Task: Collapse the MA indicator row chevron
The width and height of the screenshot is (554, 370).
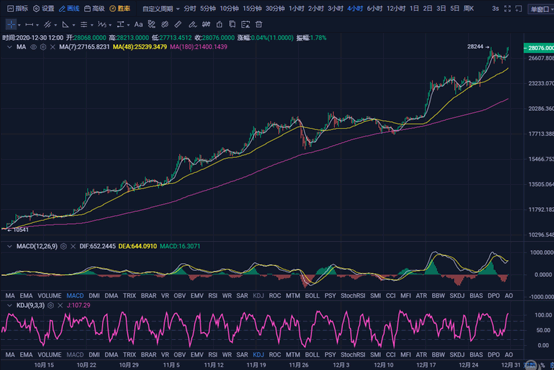Action: (9, 47)
